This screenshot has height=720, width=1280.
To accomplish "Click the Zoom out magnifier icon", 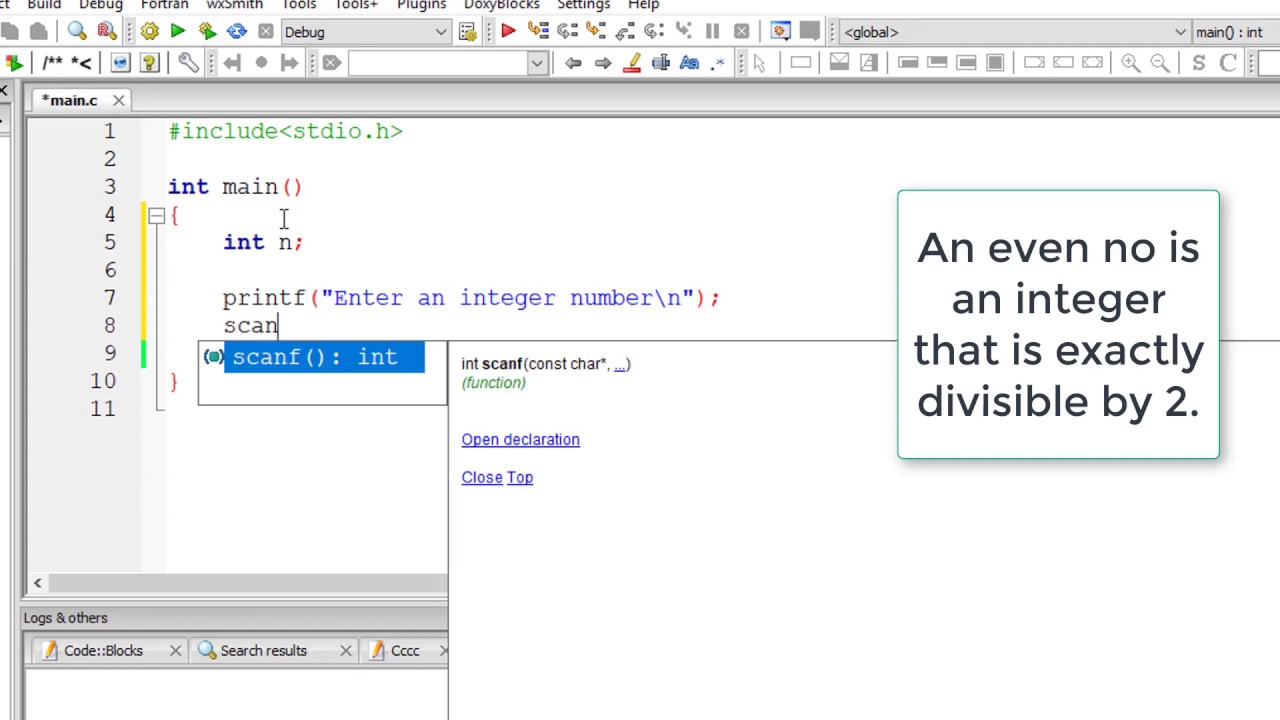I will click(x=1159, y=63).
